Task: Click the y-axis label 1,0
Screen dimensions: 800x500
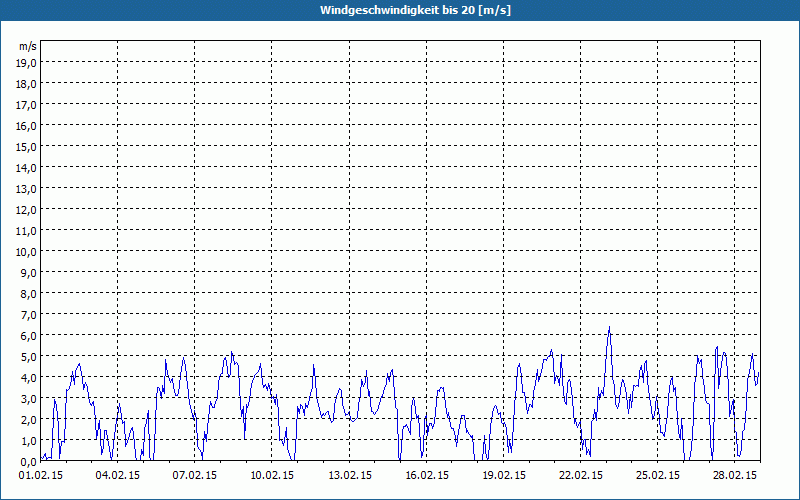Action: [x=30, y=440]
